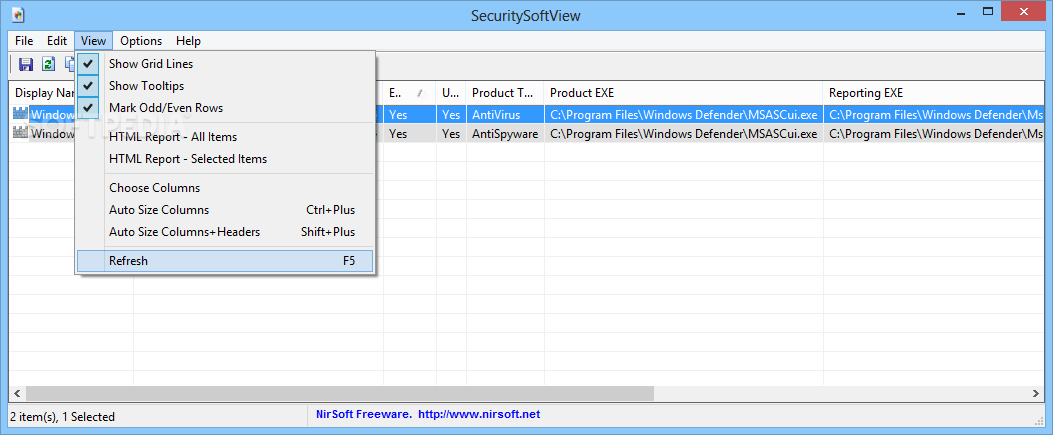Click the horizontal scrollbar thumb
The height and width of the screenshot is (435, 1053).
340,393
